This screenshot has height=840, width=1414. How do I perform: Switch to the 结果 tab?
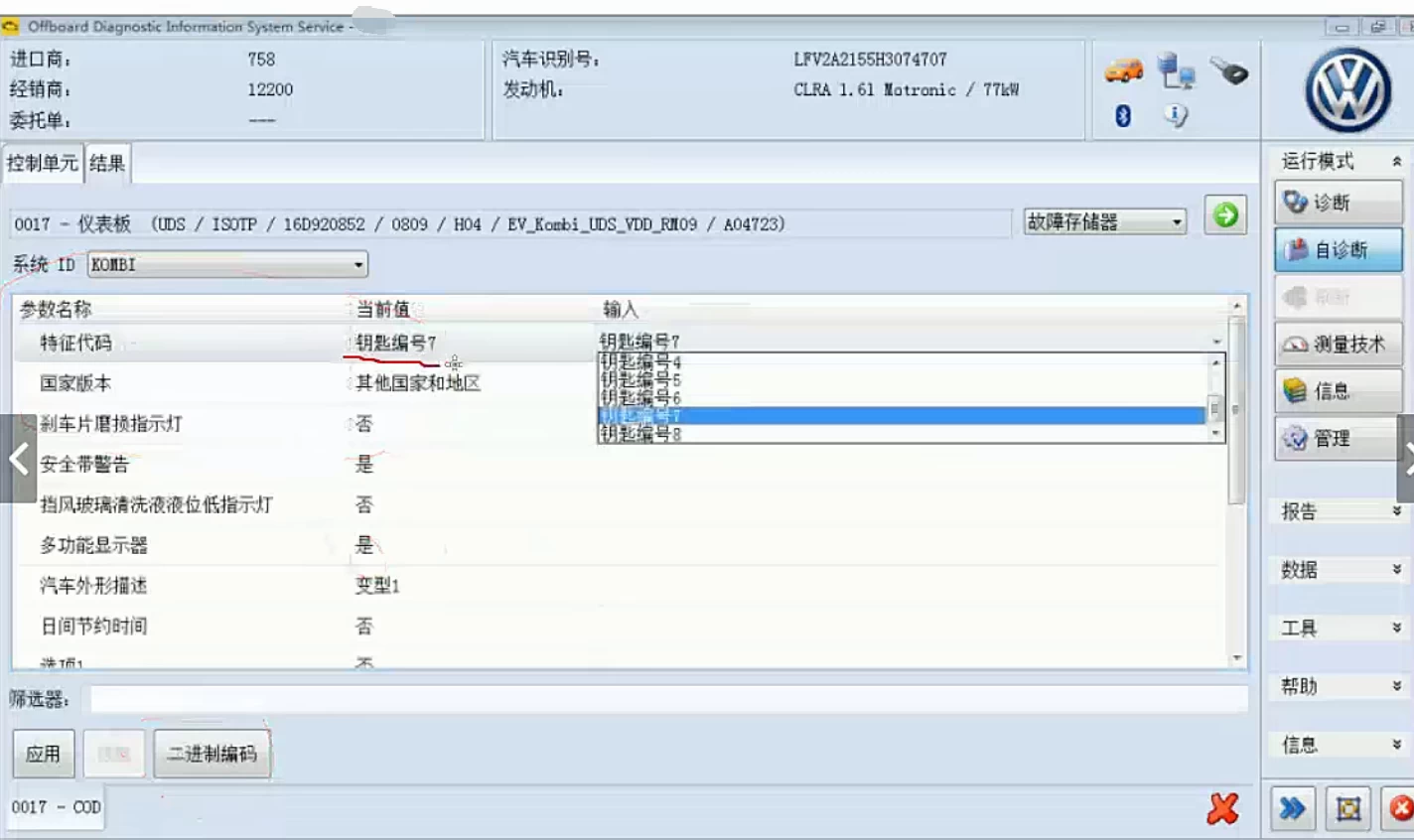(107, 163)
